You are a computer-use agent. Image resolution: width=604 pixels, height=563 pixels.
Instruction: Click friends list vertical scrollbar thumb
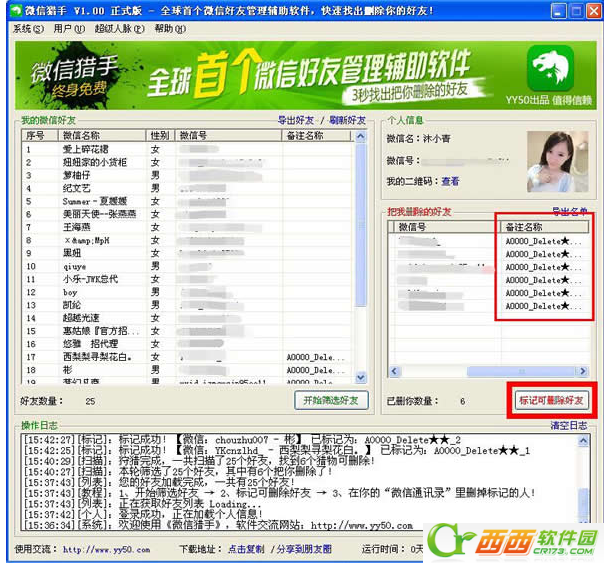click(x=361, y=225)
